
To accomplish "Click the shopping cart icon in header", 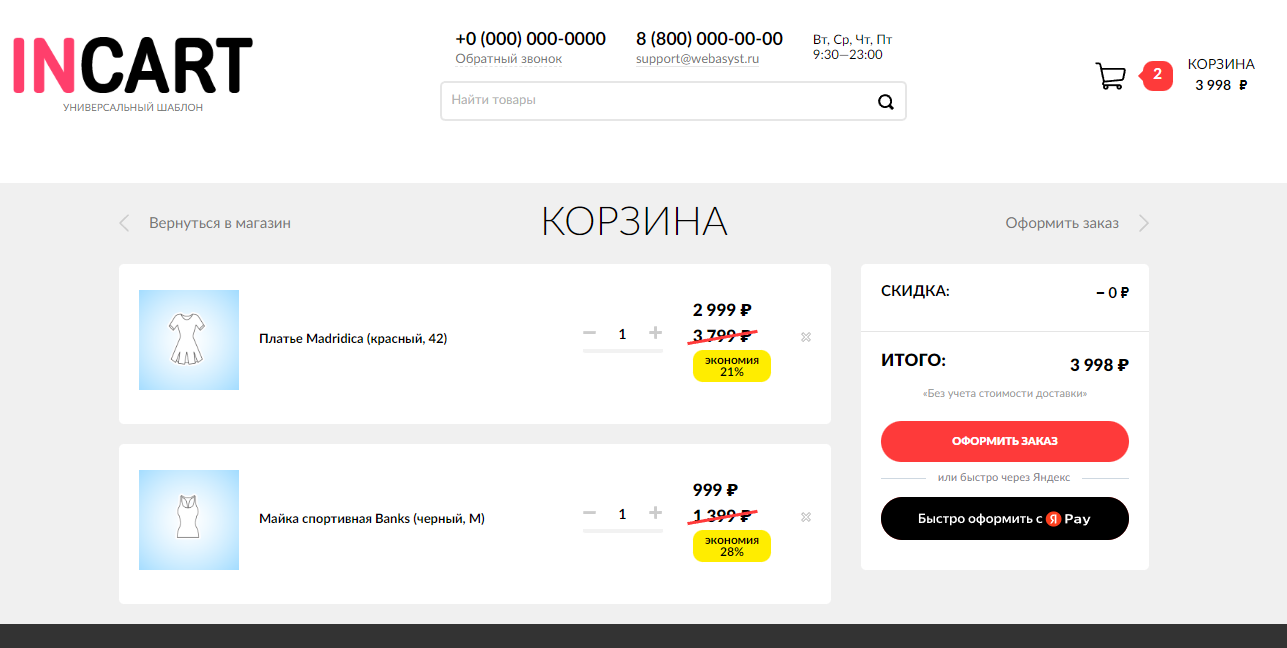I will tap(1110, 76).
